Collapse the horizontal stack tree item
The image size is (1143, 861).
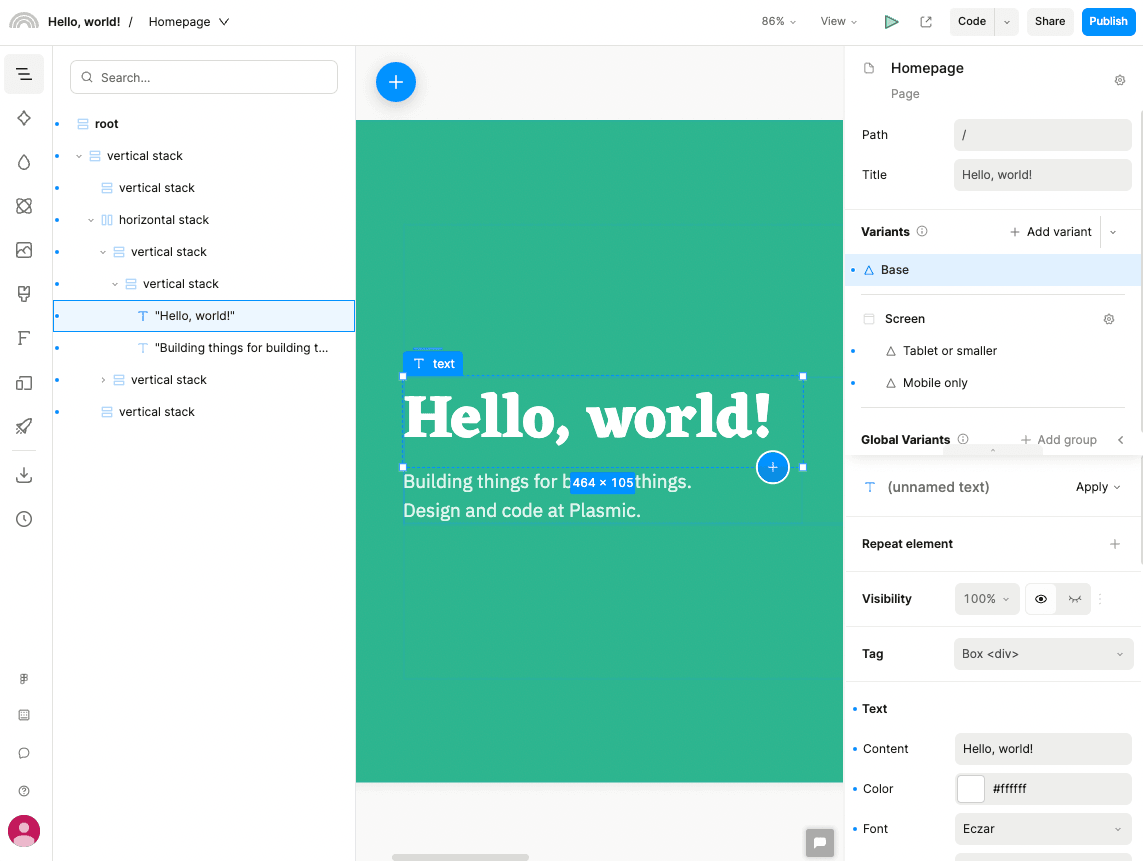coord(91,219)
